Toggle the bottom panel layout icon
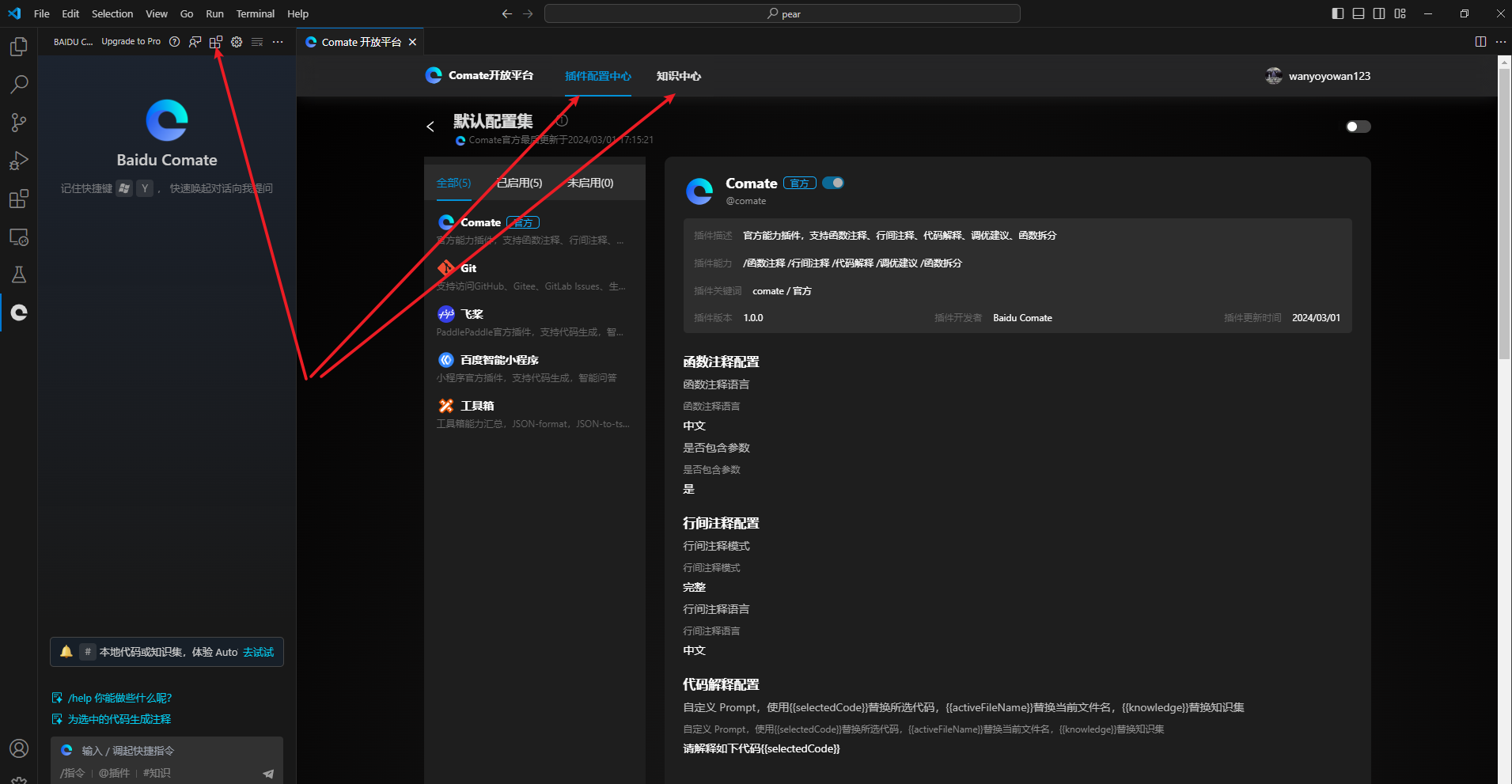Viewport: 1512px width, 784px height. [1359, 13]
